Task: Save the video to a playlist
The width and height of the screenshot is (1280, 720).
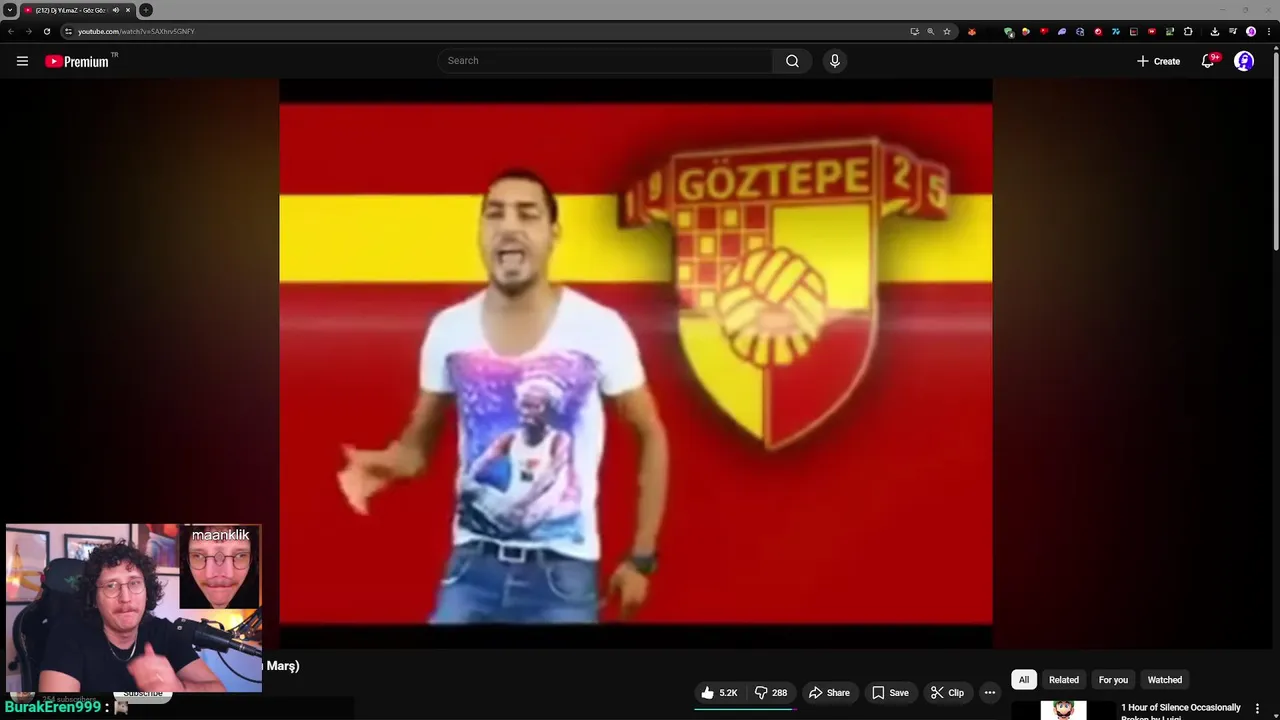Action: click(x=890, y=693)
